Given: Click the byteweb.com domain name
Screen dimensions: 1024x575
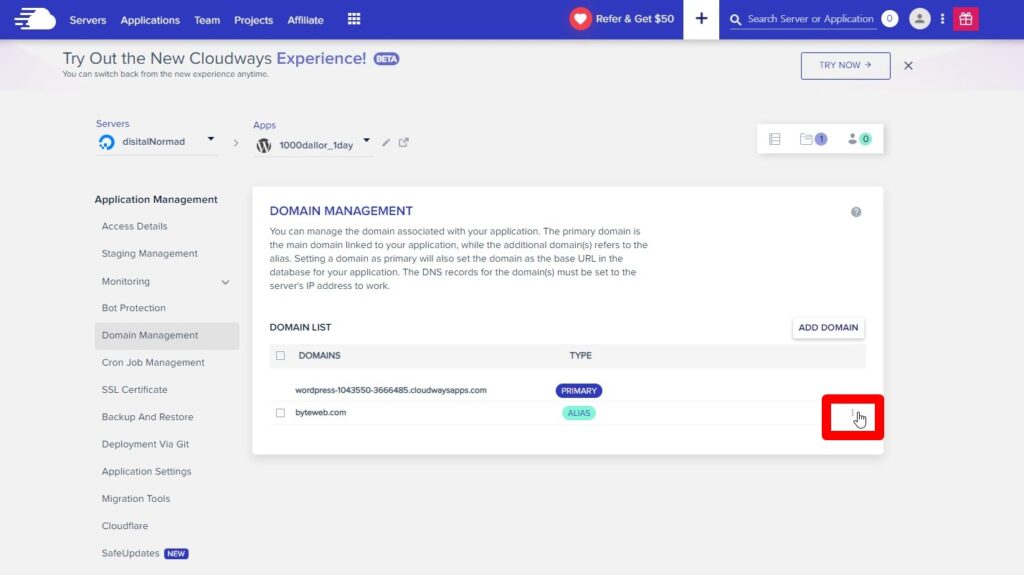Looking at the screenshot, I should (321, 412).
